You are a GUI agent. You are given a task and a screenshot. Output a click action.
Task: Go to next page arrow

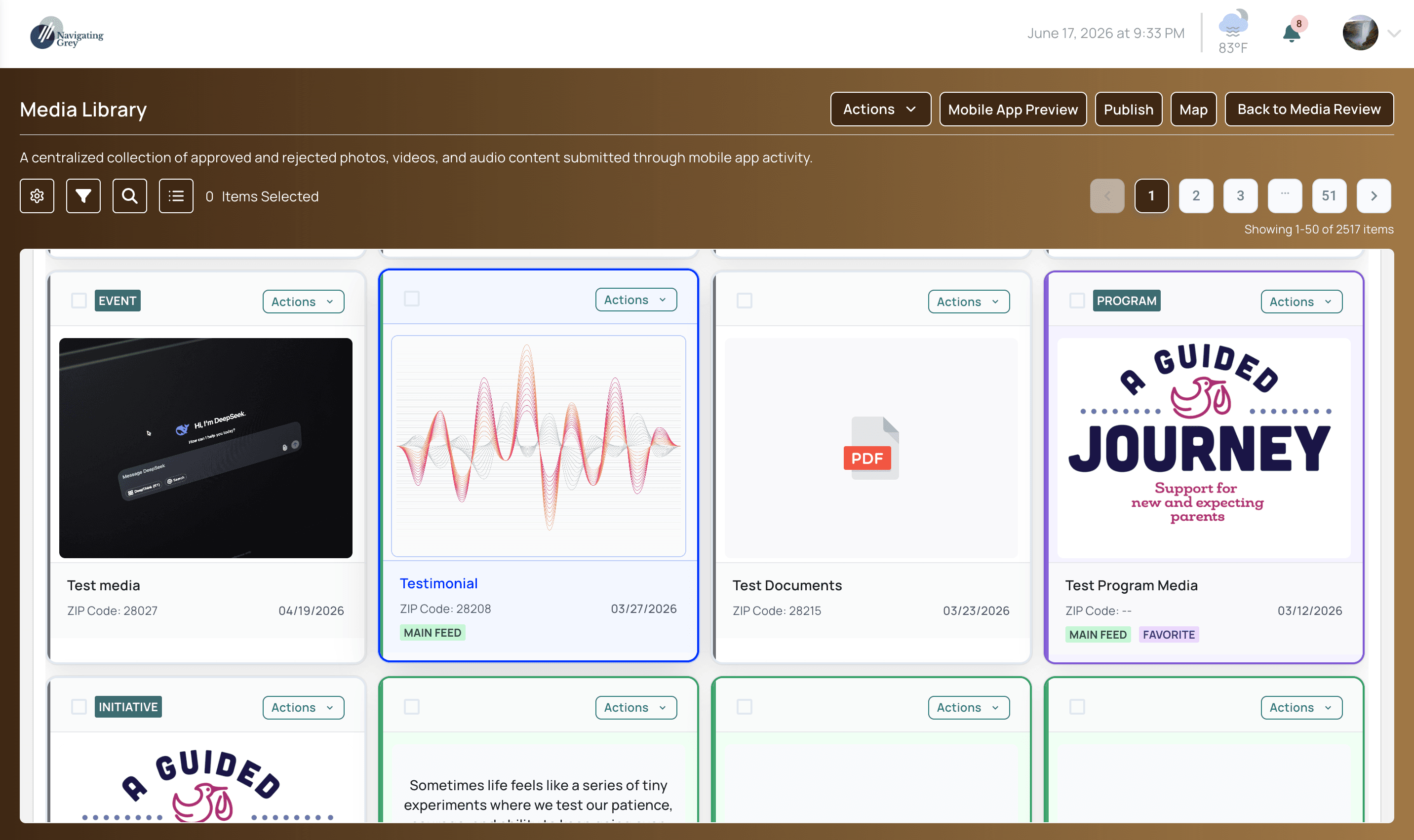[1374, 196]
